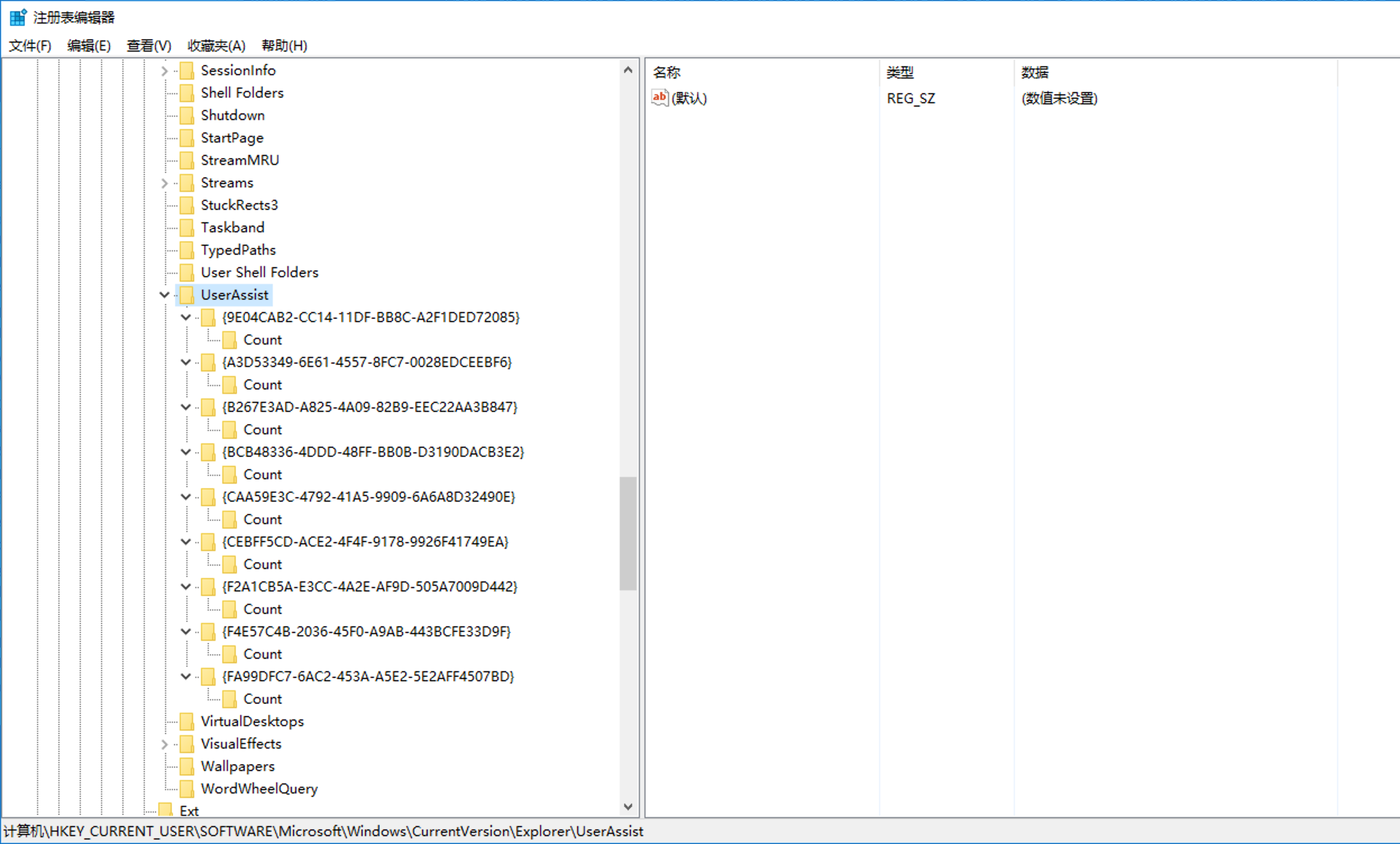Open the 文件(F) menu
1400x844 pixels.
[30, 46]
